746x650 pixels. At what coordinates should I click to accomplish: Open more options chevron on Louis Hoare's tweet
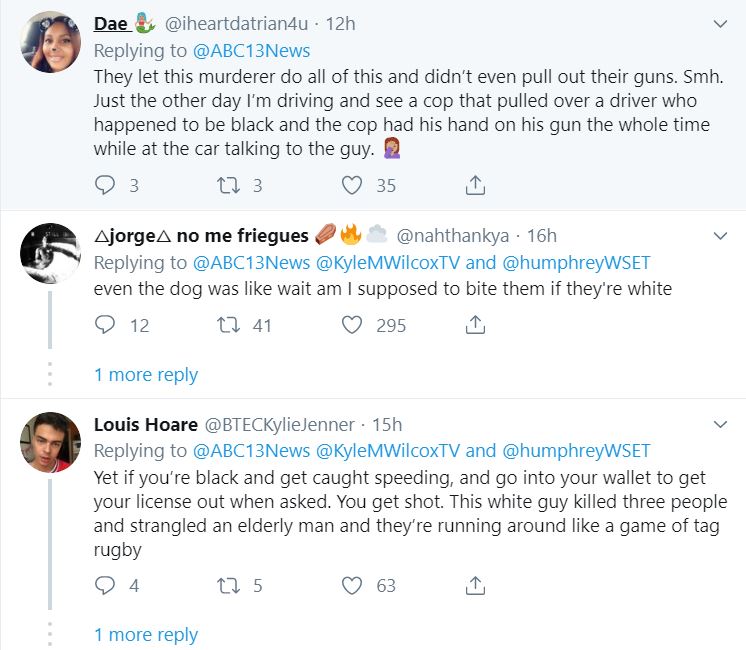[720, 425]
